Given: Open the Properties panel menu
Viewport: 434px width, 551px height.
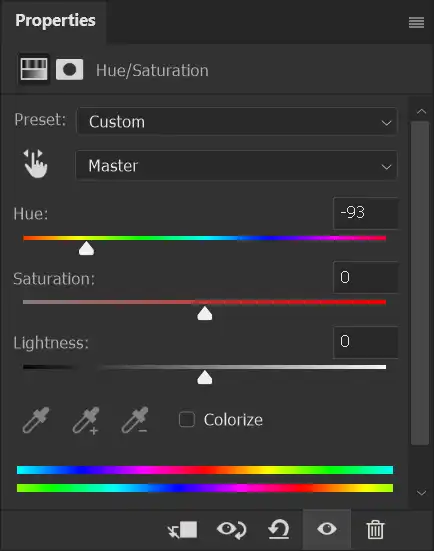Looking at the screenshot, I should [x=416, y=23].
